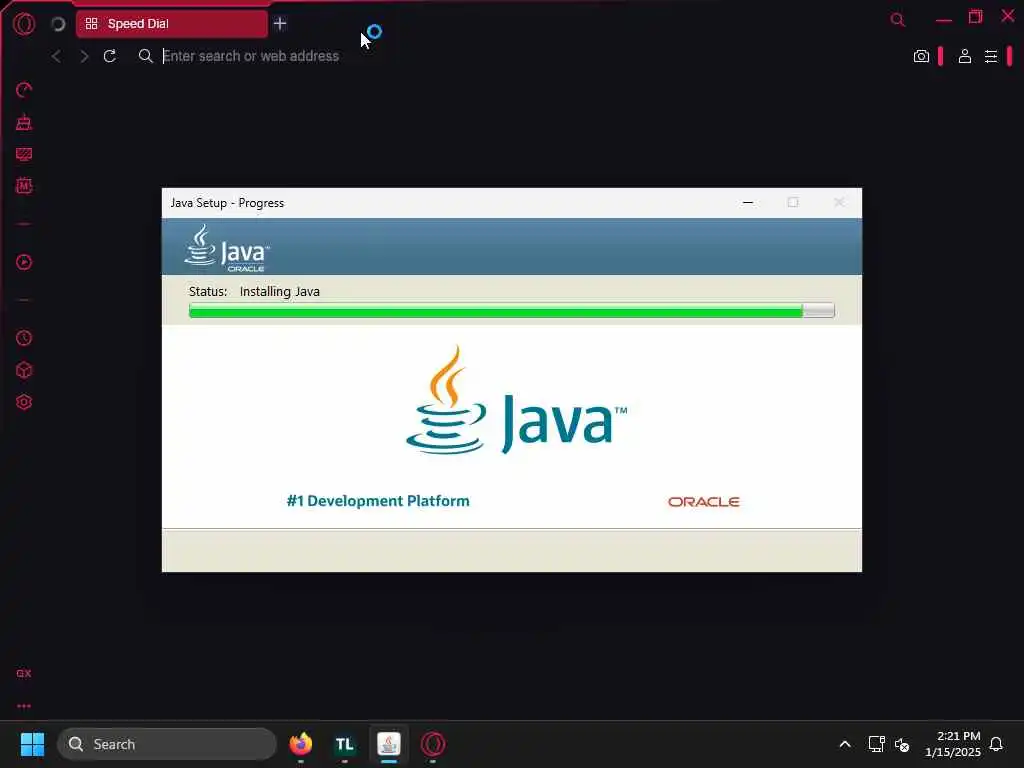
Task: Click the Java installation progress bar
Action: 511,310
